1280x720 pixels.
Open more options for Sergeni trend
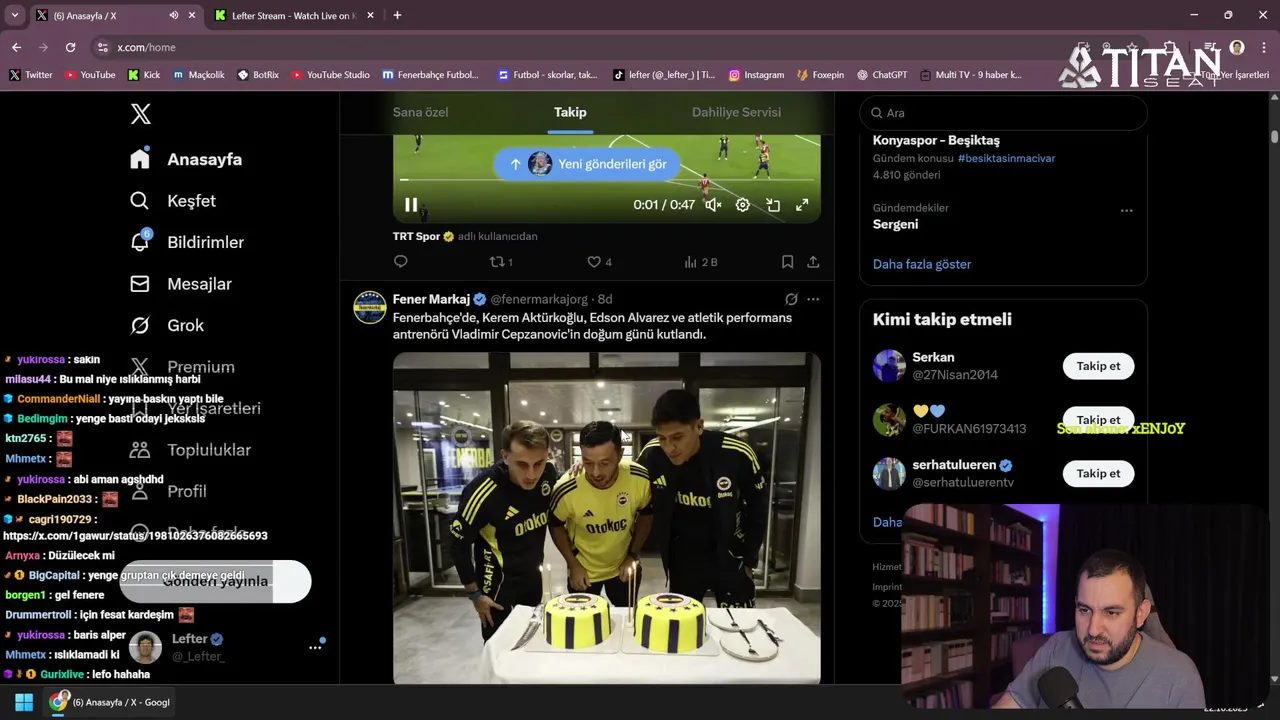1126,211
